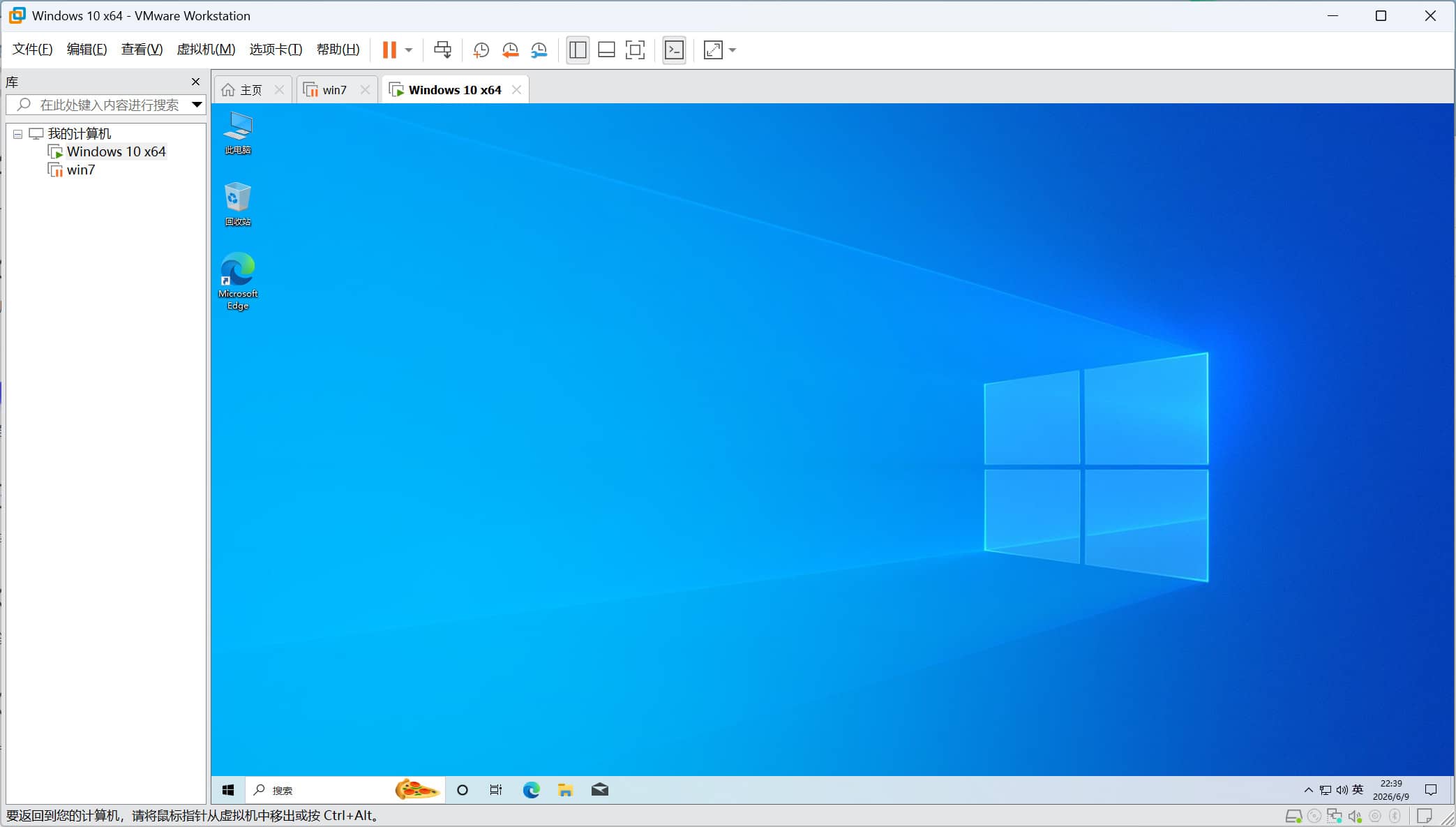Open the snapshot manager
This screenshot has height=827, width=1456.
tap(539, 50)
